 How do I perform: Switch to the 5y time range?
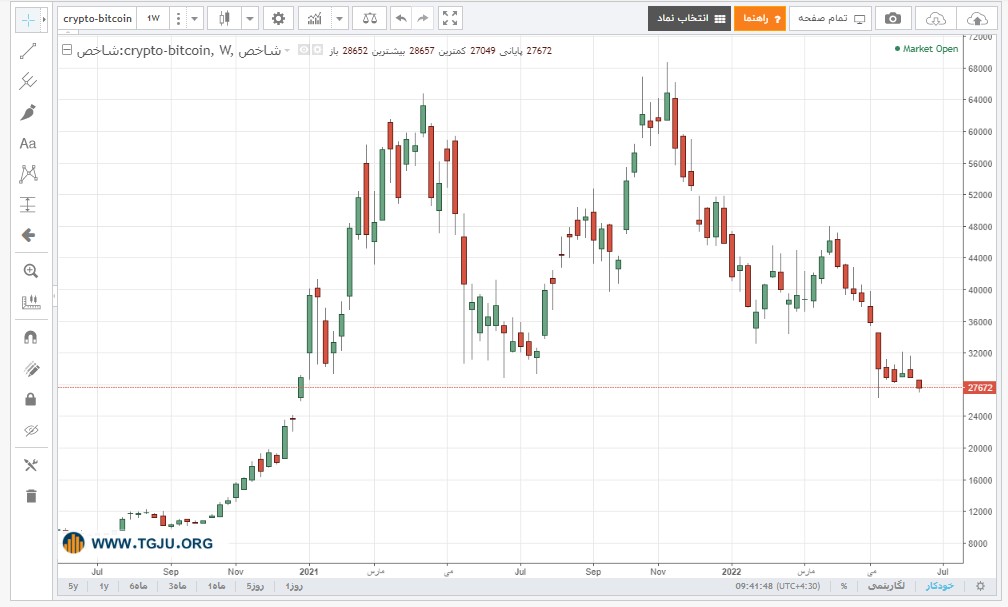(73, 586)
